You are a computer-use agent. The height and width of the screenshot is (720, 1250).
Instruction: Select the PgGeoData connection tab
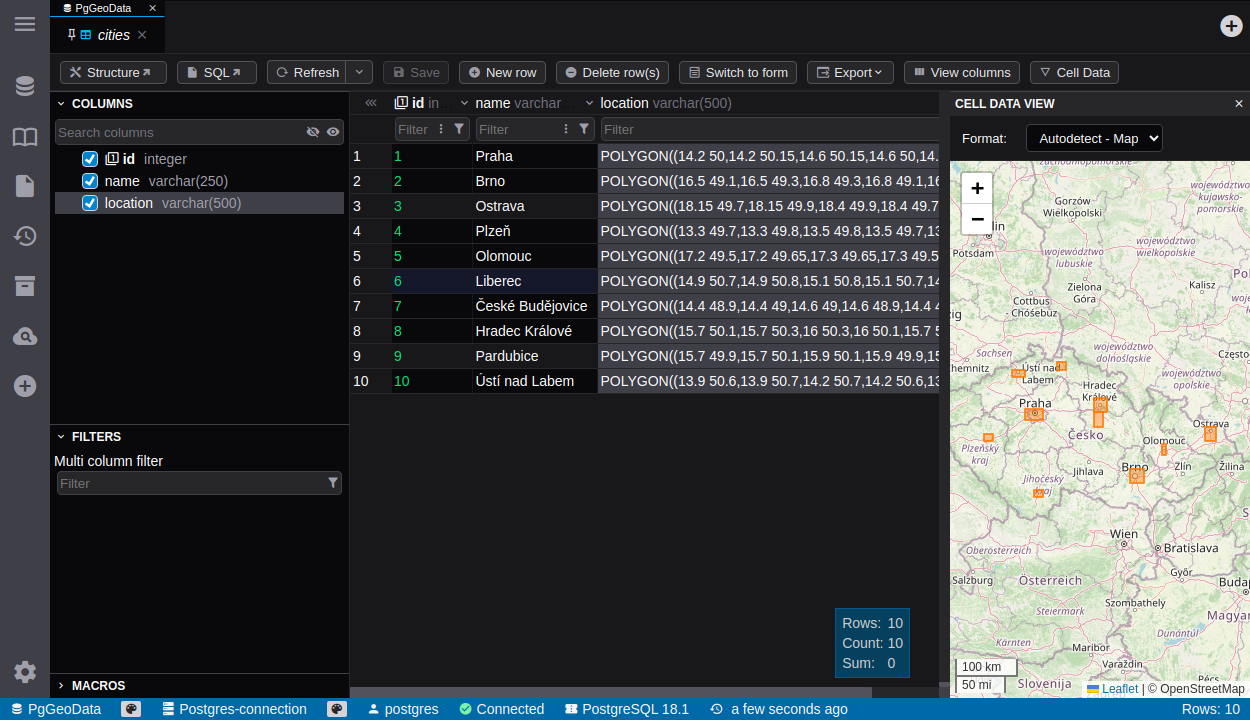[102, 8]
